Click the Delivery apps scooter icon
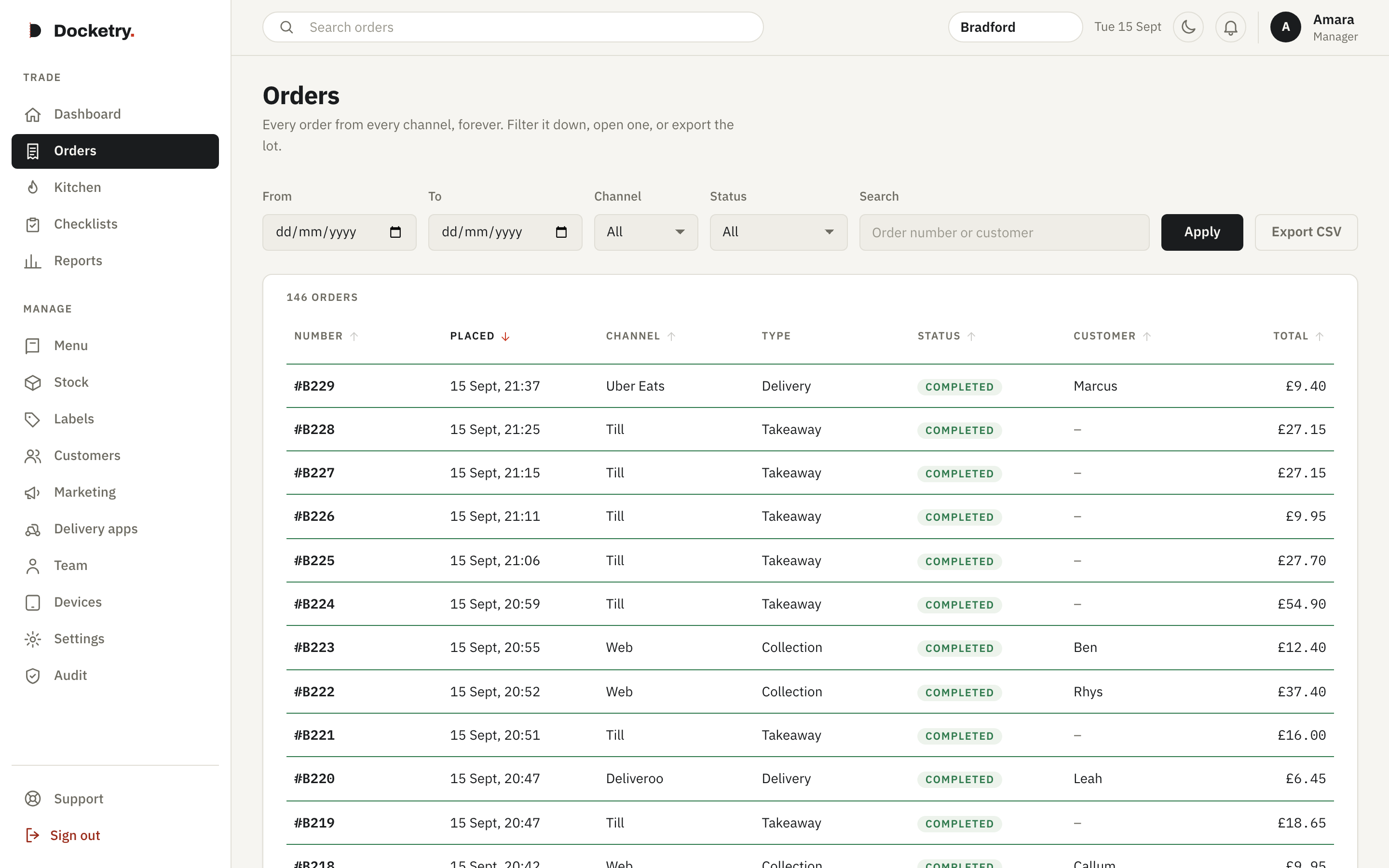Screen dimensions: 1389x868 coord(33,529)
